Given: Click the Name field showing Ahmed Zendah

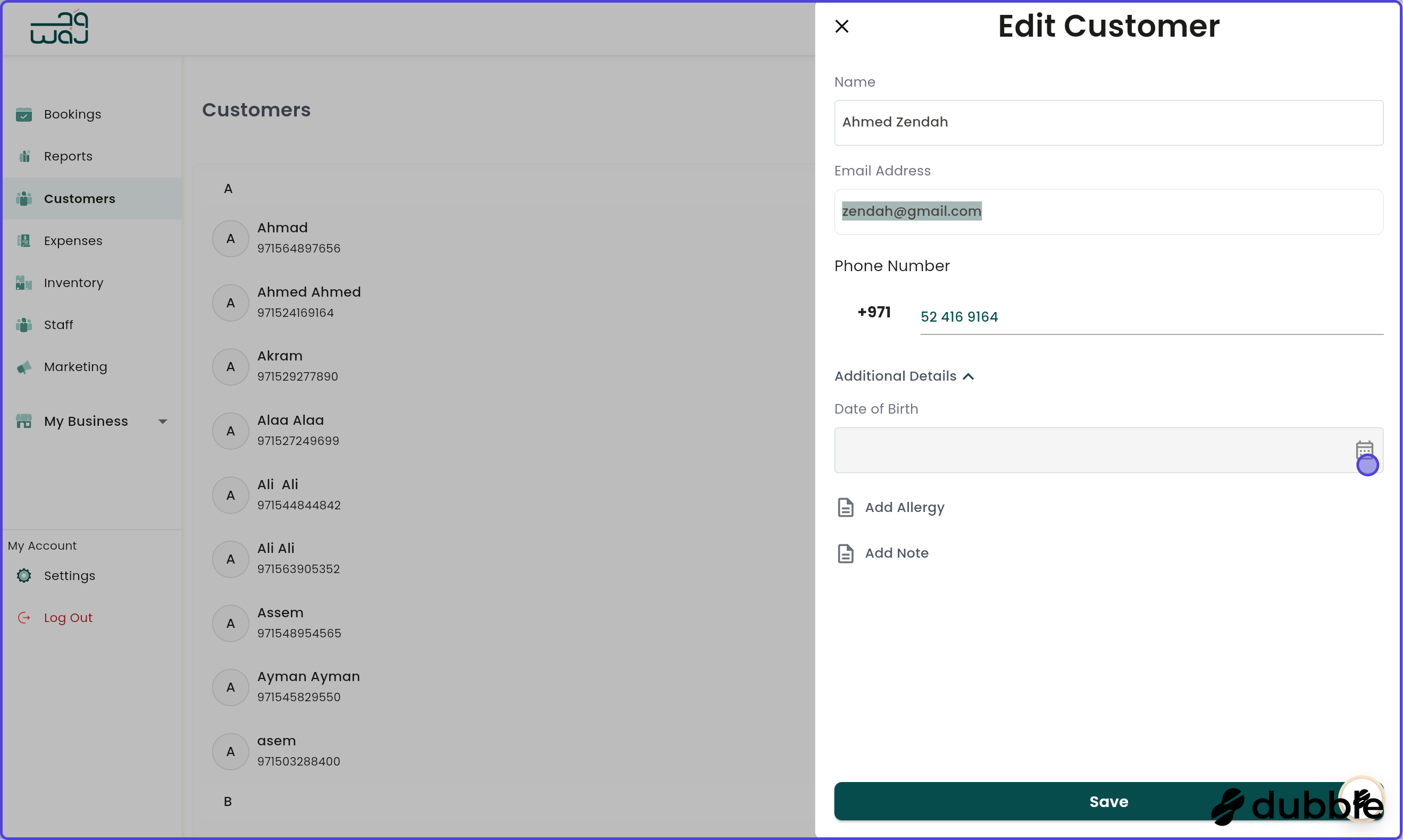Looking at the screenshot, I should point(1107,122).
